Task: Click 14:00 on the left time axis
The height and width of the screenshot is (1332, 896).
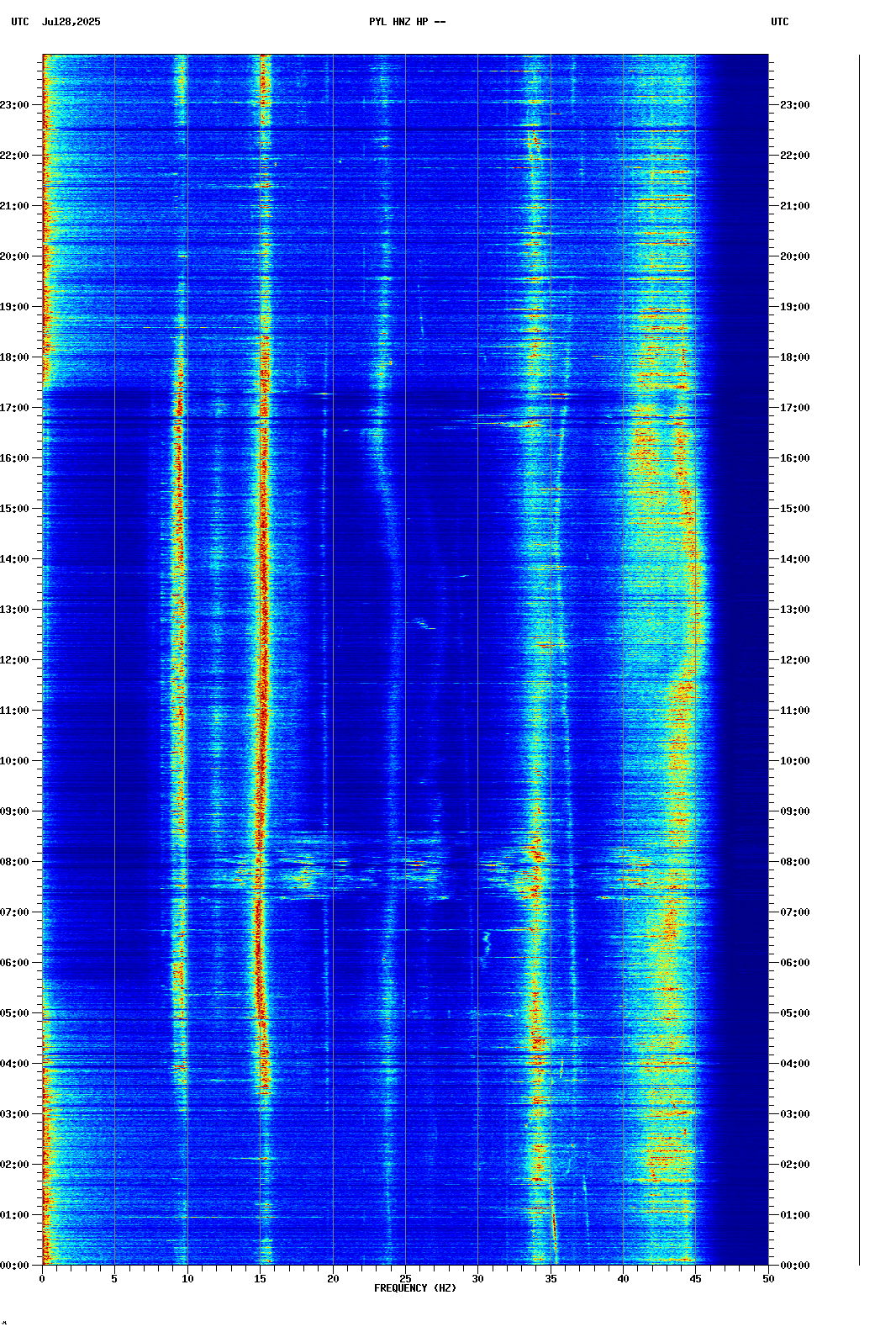Action: point(15,559)
